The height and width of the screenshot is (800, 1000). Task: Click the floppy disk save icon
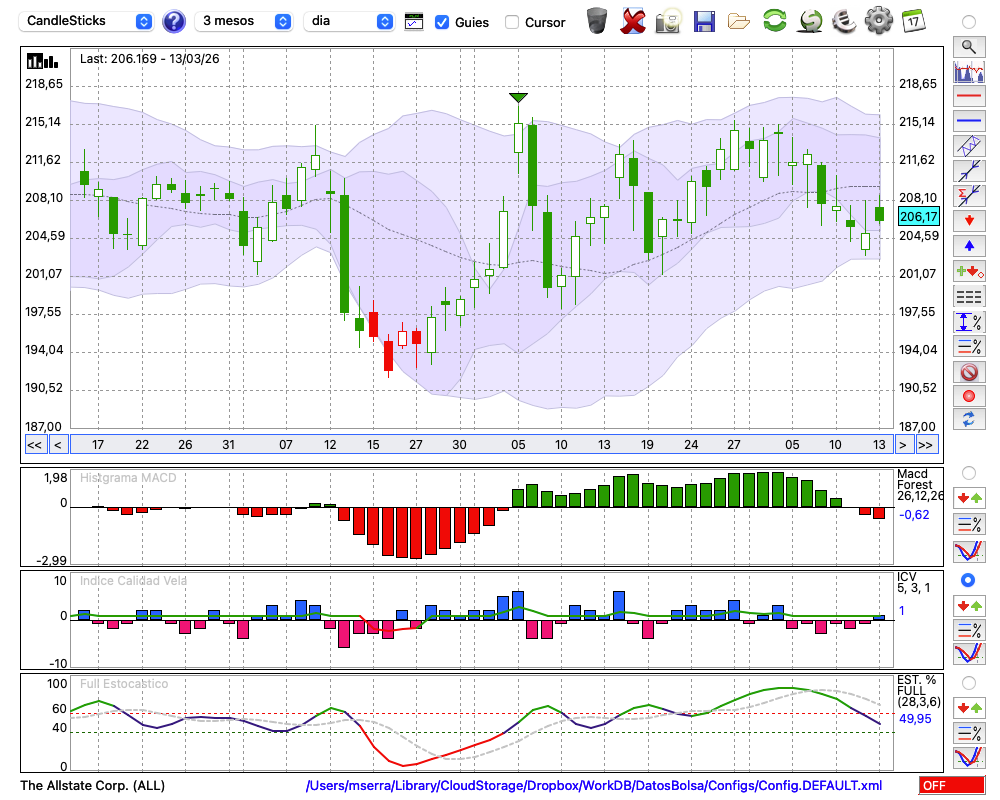703,22
